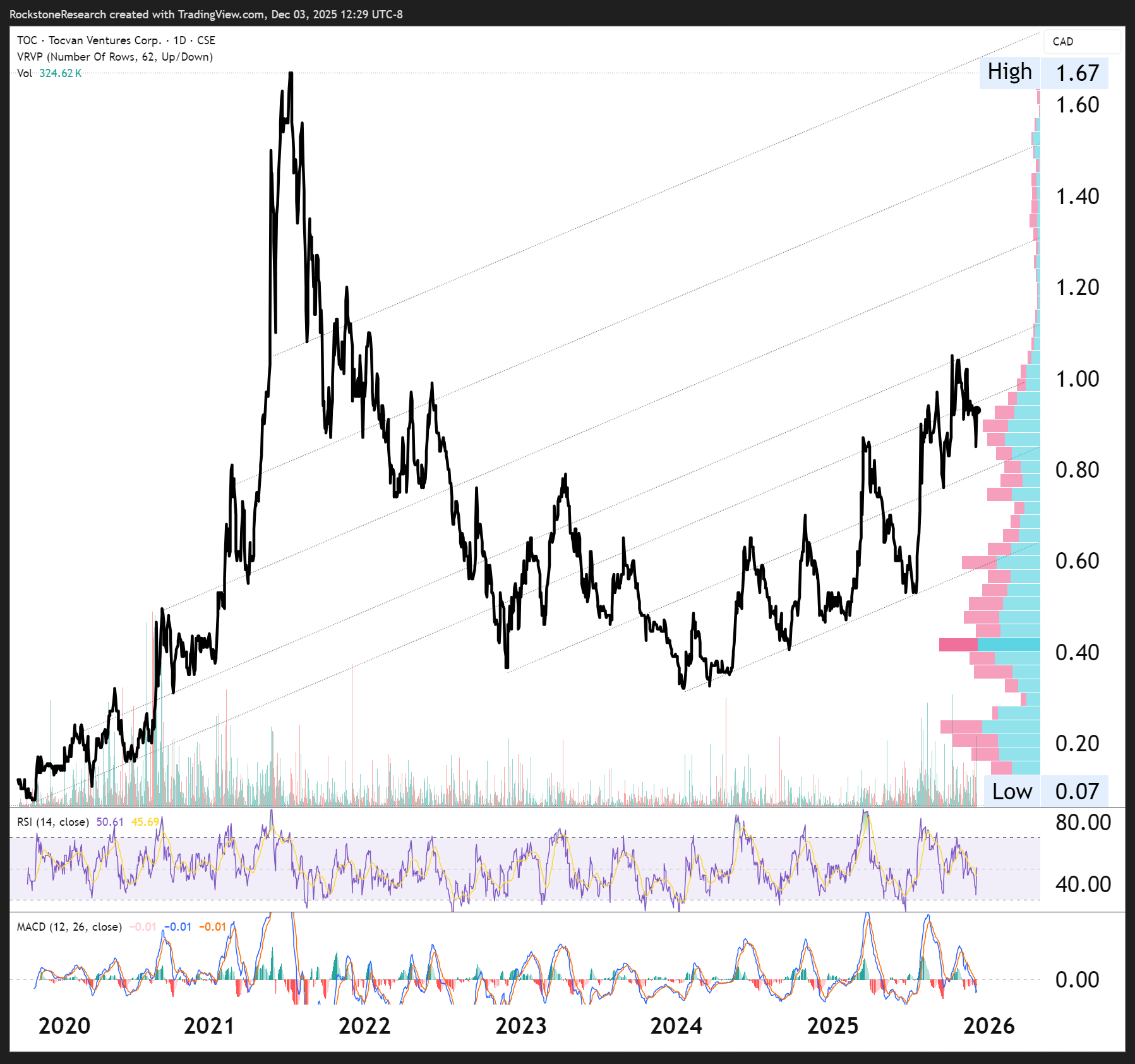The image size is (1135, 1064).
Task: Select the MACD (12, 26, close) label
Action: [x=69, y=927]
